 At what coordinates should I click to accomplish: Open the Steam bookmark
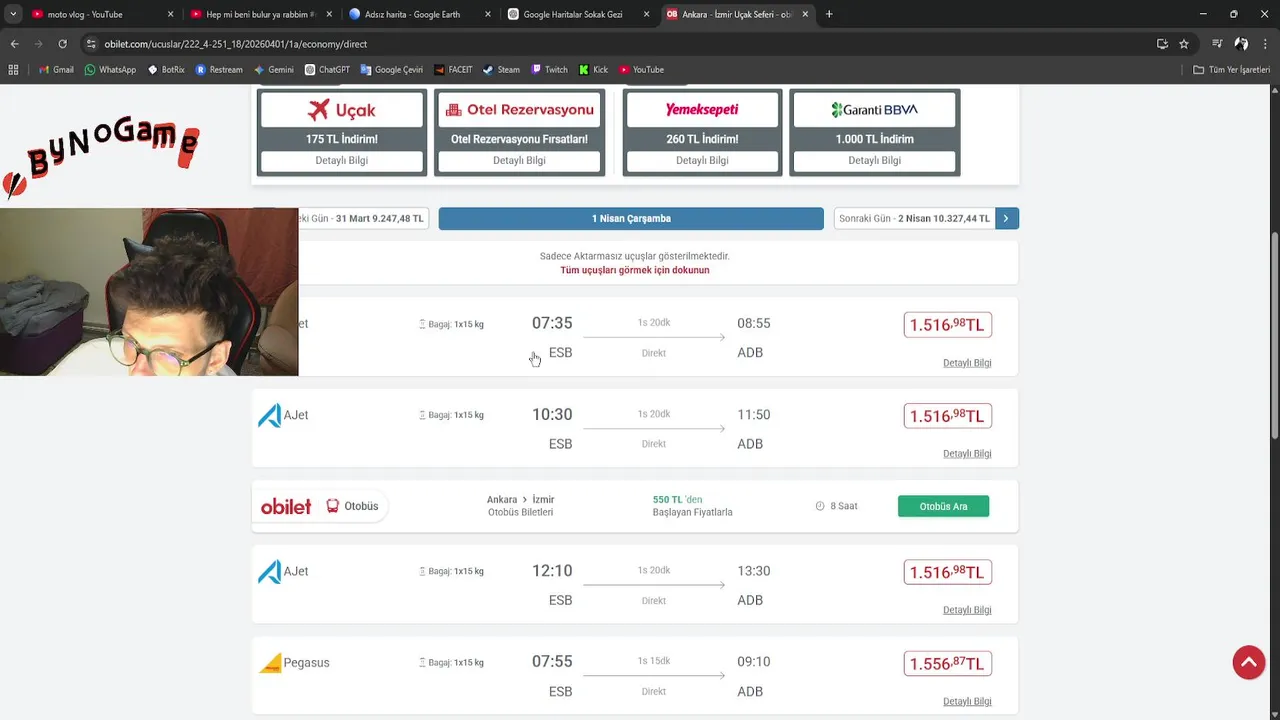(x=501, y=69)
